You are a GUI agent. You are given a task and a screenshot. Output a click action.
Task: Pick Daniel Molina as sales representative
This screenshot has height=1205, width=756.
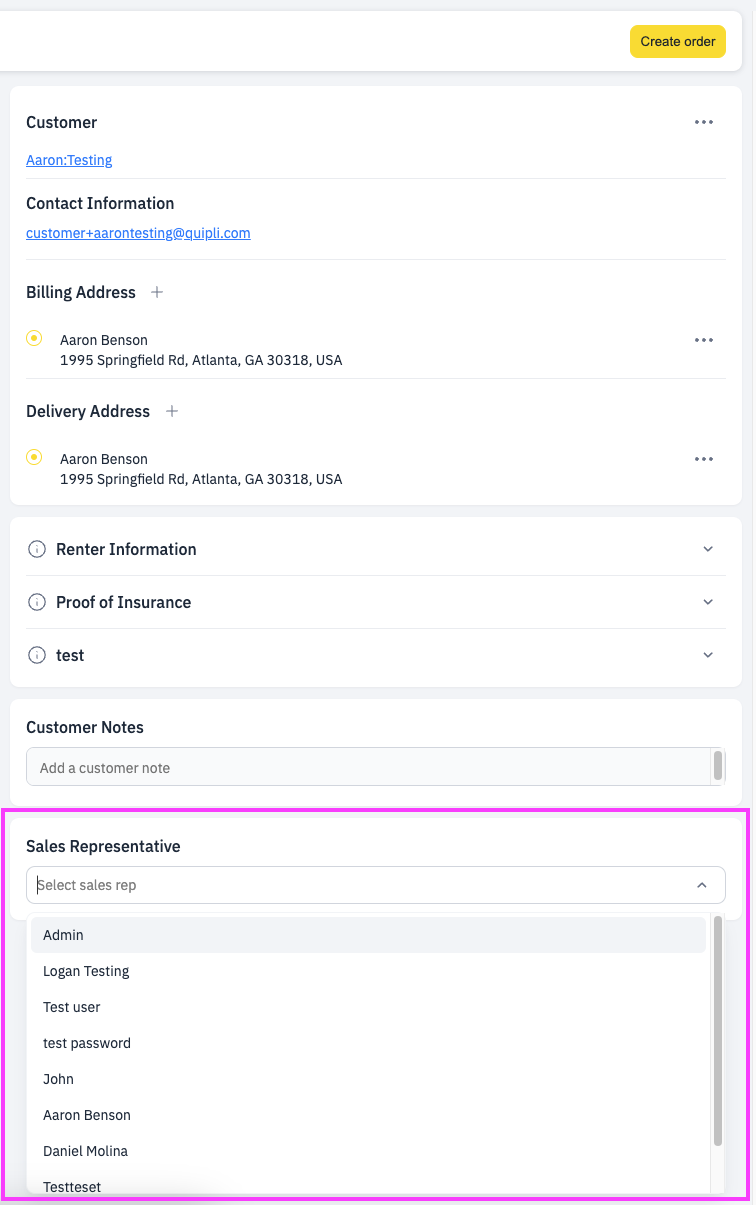(x=368, y=1151)
